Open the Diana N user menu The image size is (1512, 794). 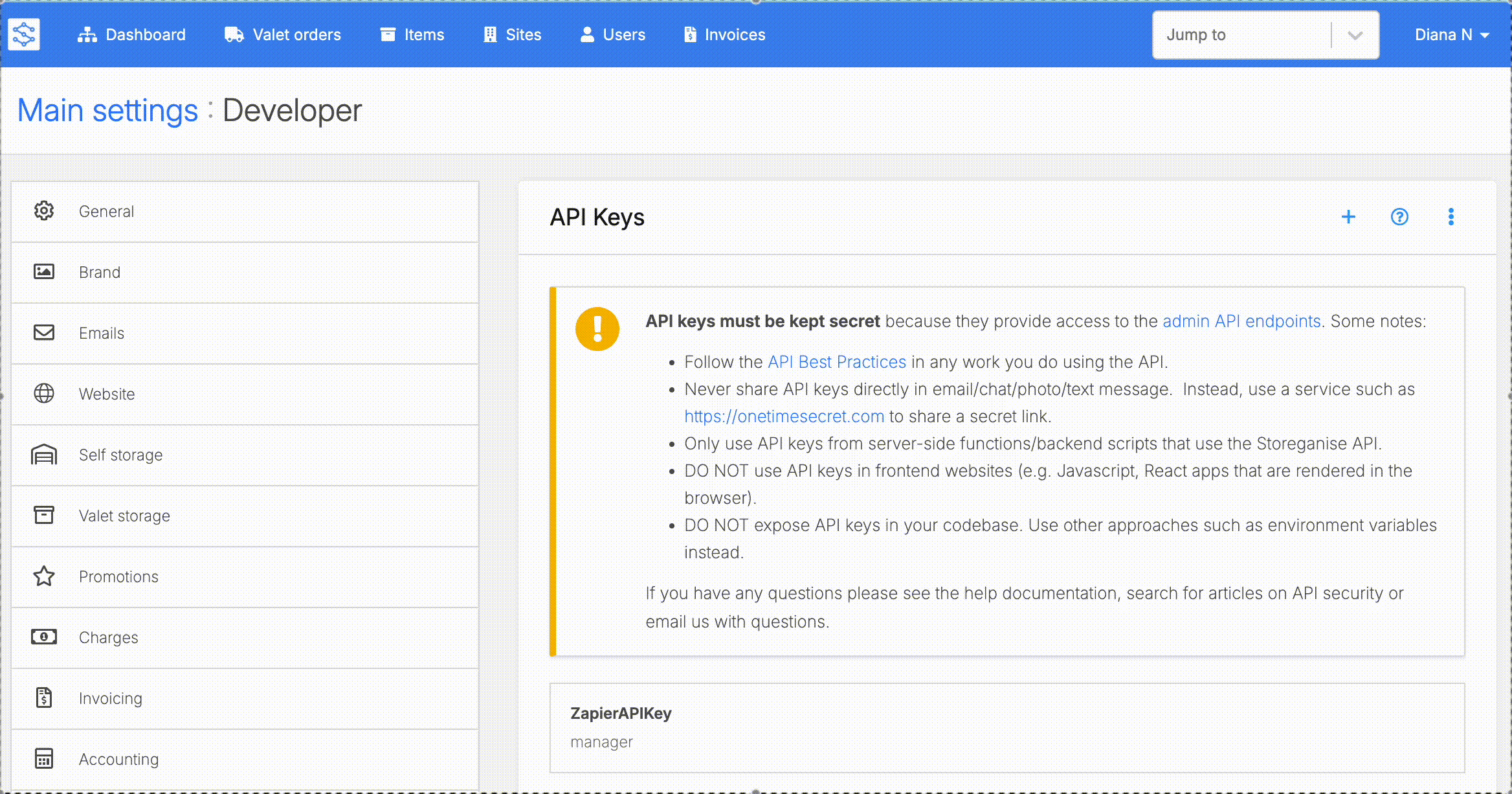tap(1451, 35)
